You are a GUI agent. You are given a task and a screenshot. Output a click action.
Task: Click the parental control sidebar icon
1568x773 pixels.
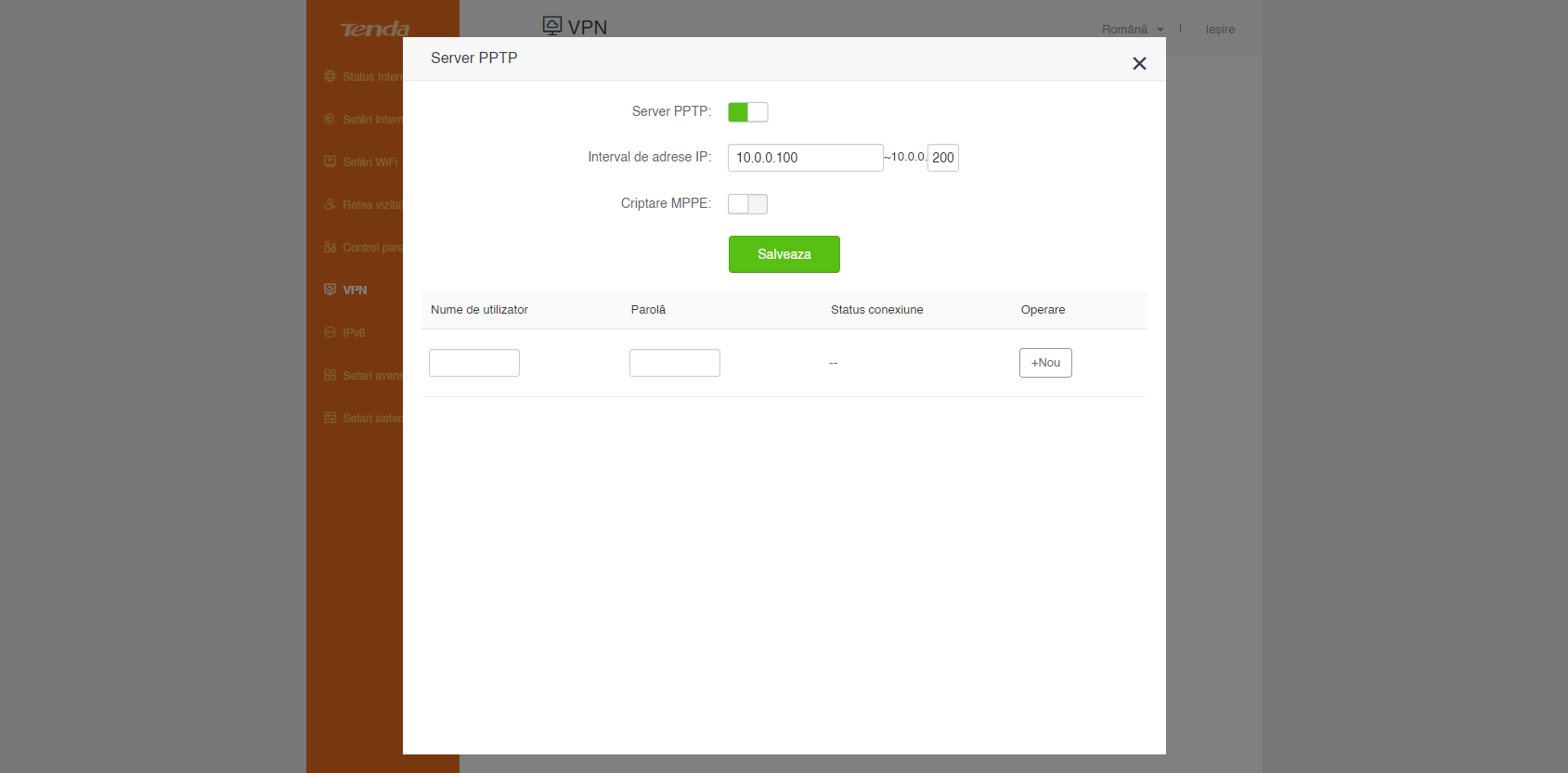pos(330,247)
